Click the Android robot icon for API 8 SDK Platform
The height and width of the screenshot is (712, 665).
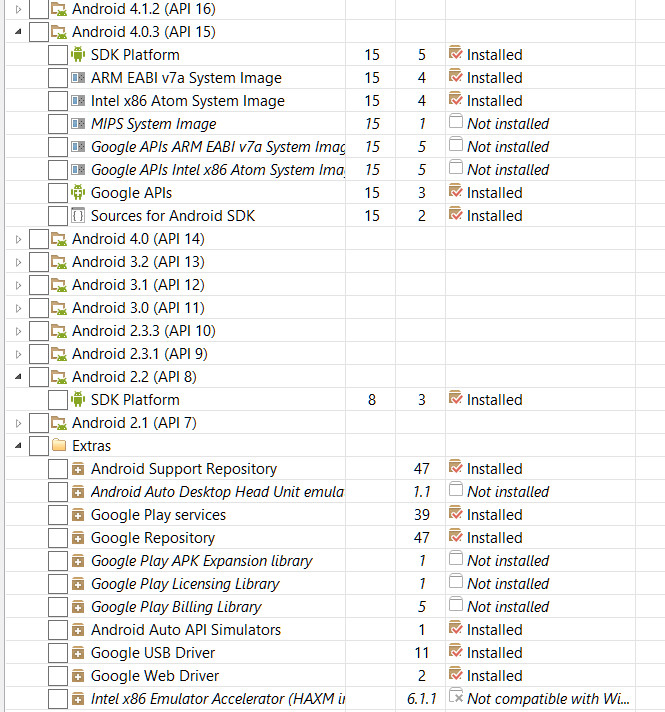pyautogui.click(x=78, y=400)
